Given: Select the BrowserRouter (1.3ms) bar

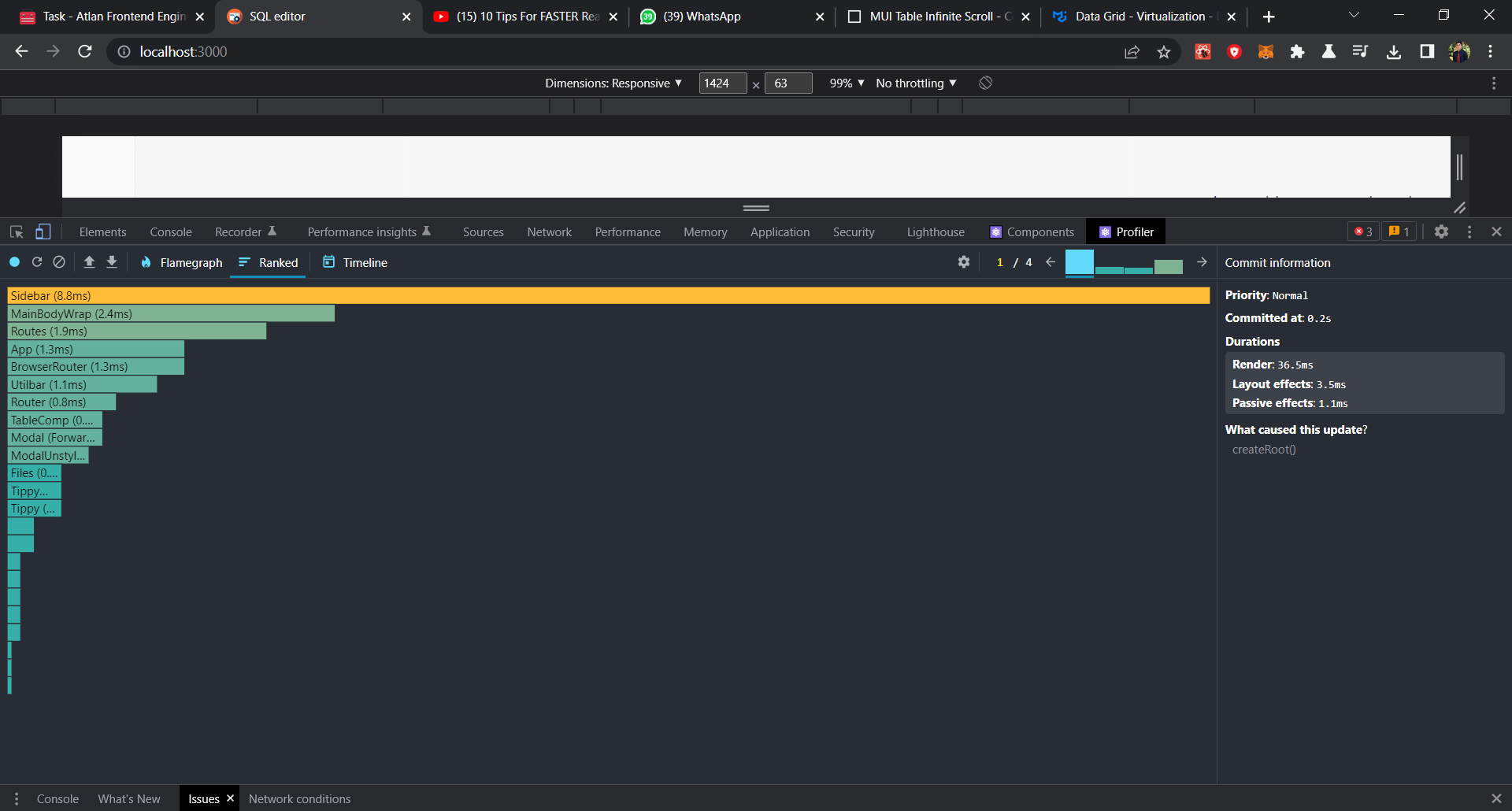Looking at the screenshot, I should 96,366.
